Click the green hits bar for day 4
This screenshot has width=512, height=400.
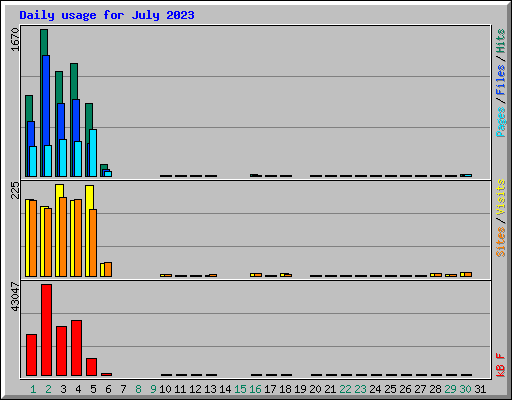[x=74, y=81]
